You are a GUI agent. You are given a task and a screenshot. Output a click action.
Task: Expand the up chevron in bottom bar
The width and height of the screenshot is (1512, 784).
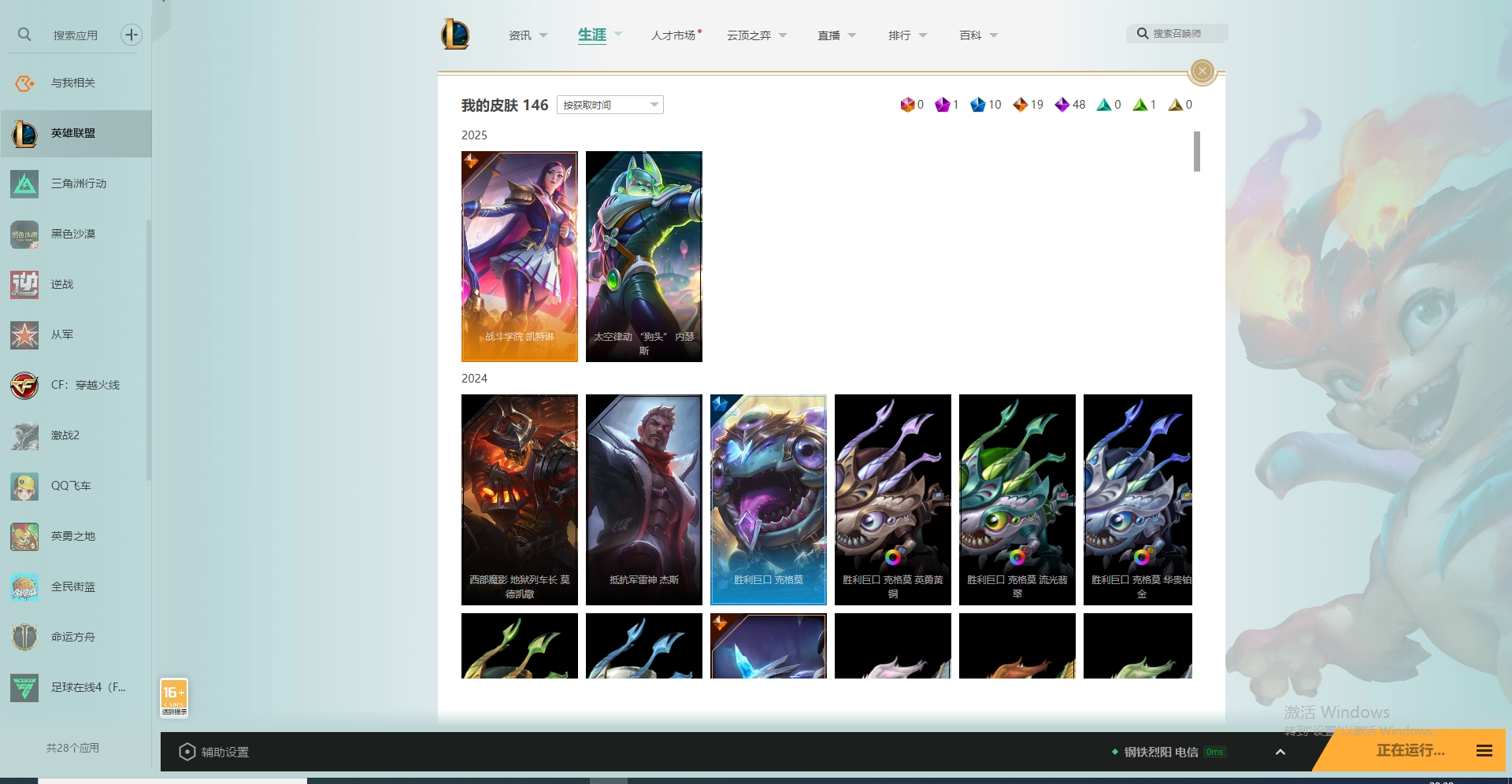[1280, 752]
